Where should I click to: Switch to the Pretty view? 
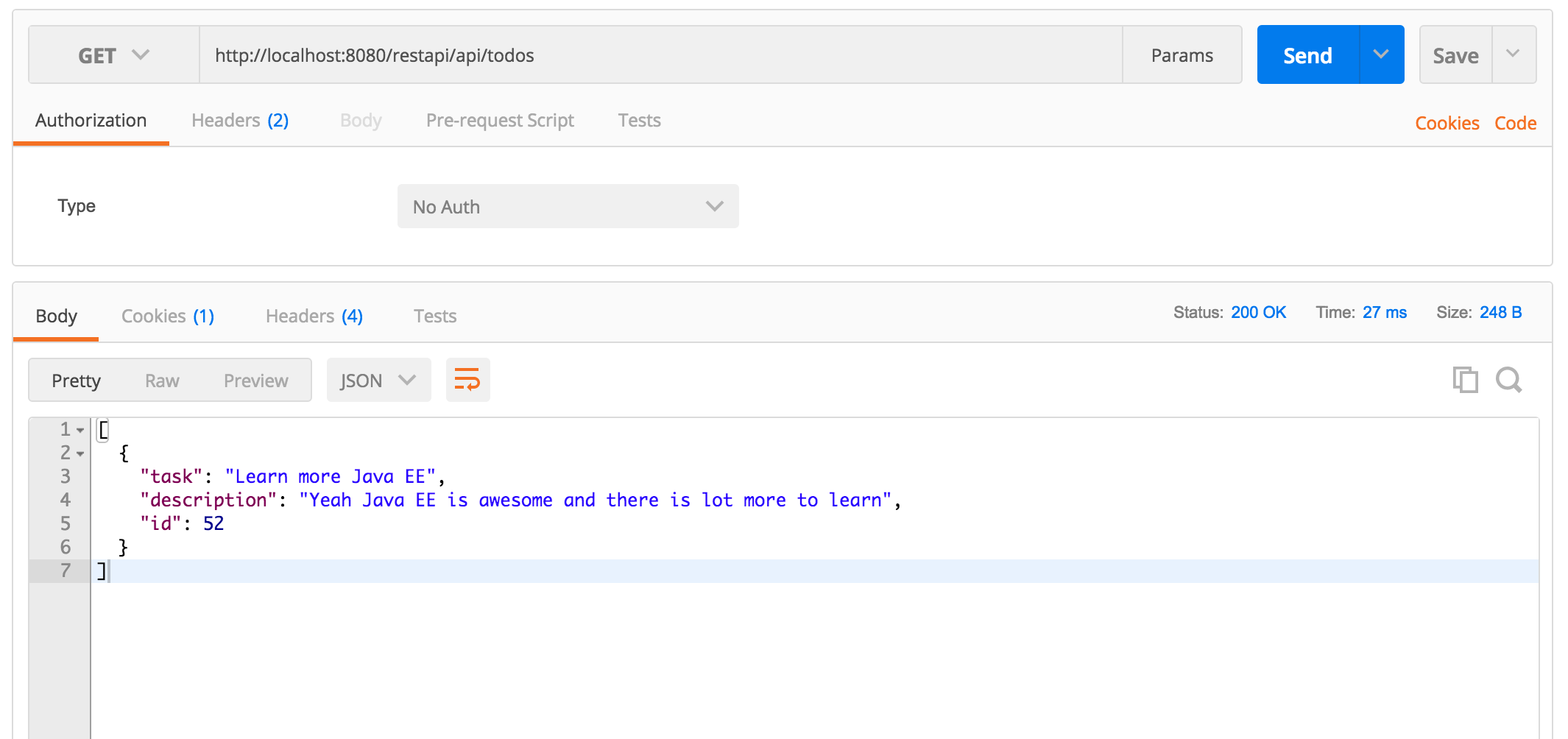(76, 381)
